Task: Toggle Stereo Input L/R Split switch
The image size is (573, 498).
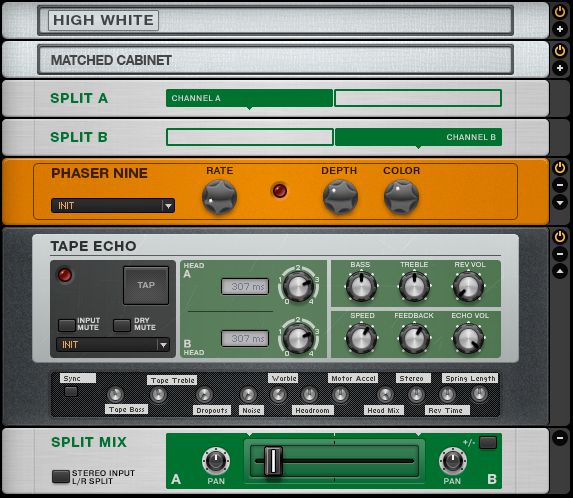Action: click(60, 476)
